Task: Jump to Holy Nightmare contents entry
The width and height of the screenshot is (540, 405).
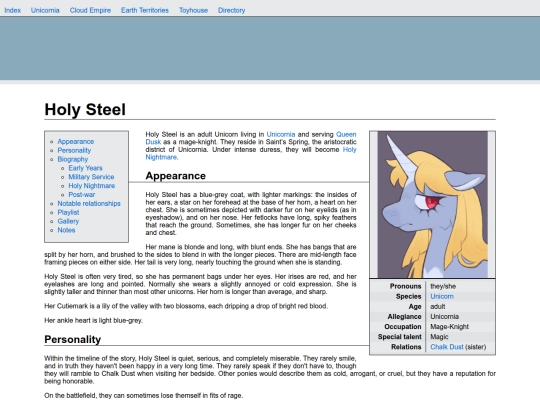Action: (92, 186)
